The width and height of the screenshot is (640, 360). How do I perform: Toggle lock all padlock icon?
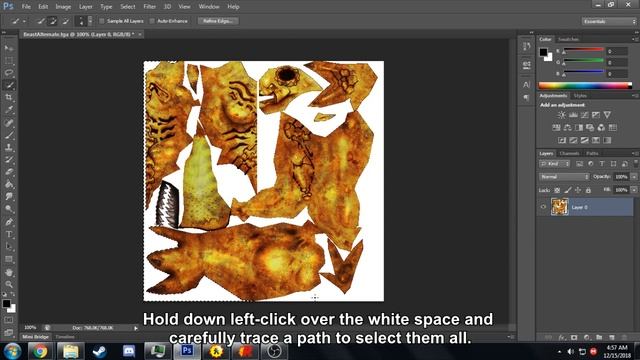point(588,190)
